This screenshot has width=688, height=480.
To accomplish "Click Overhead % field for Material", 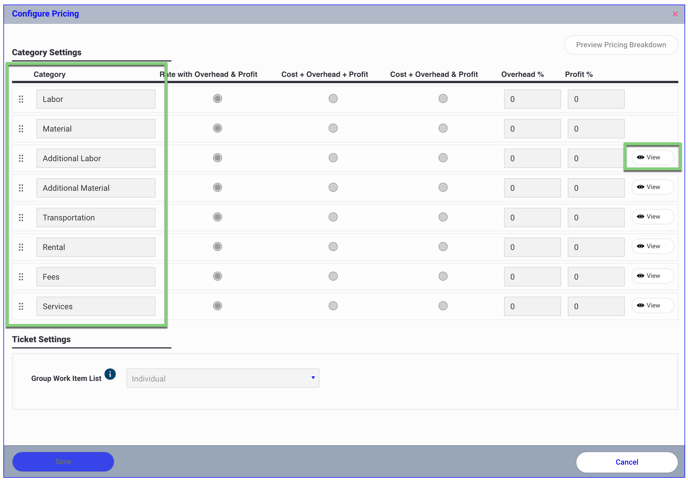I will [x=532, y=129].
